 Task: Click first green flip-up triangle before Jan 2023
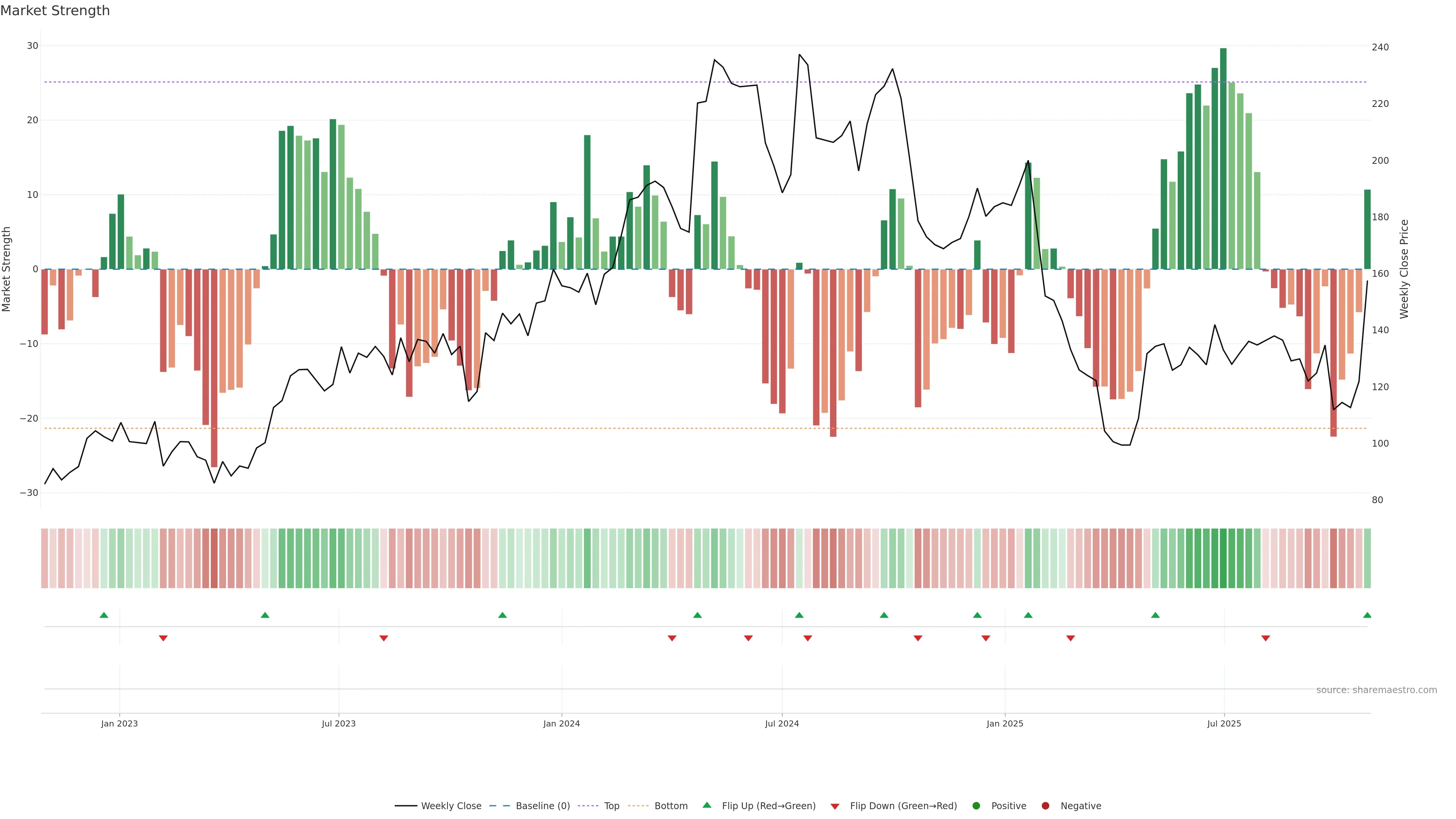(x=104, y=615)
